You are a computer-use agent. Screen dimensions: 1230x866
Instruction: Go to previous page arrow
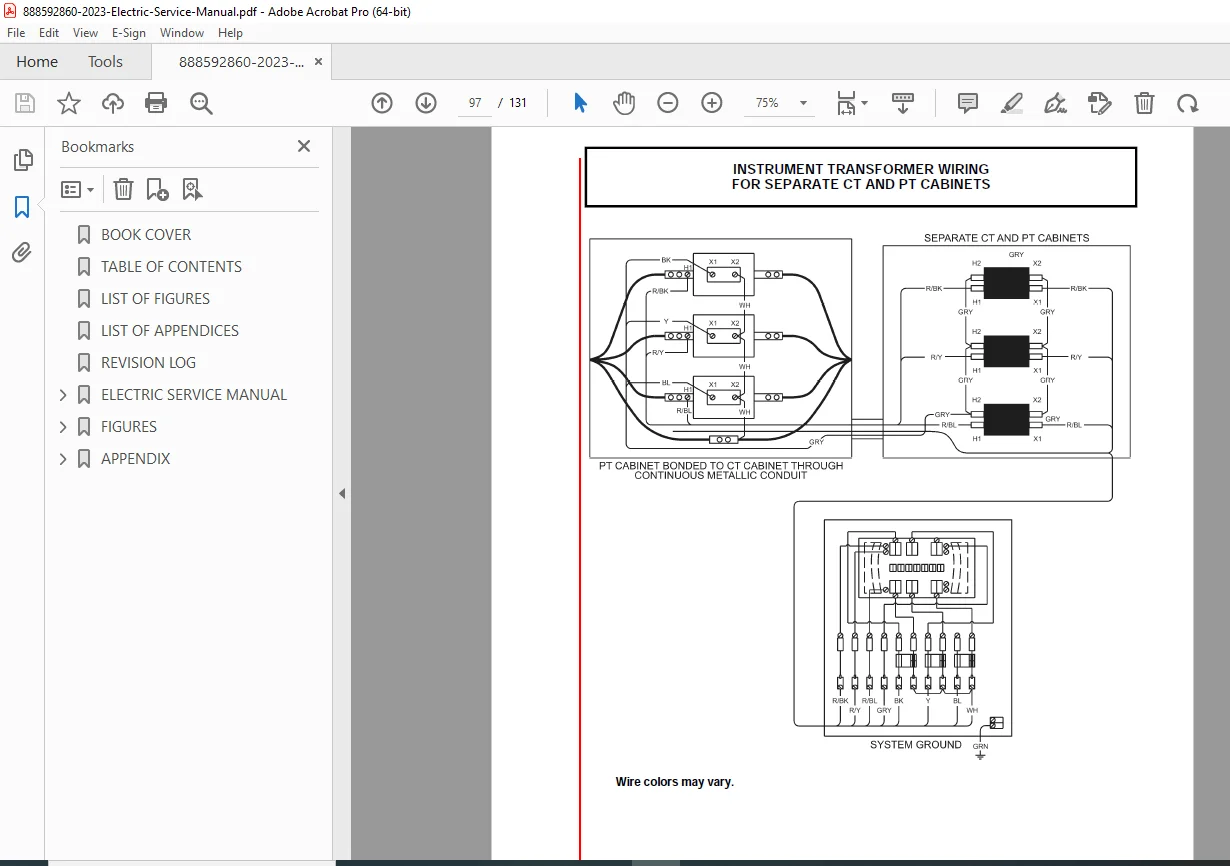tap(382, 103)
